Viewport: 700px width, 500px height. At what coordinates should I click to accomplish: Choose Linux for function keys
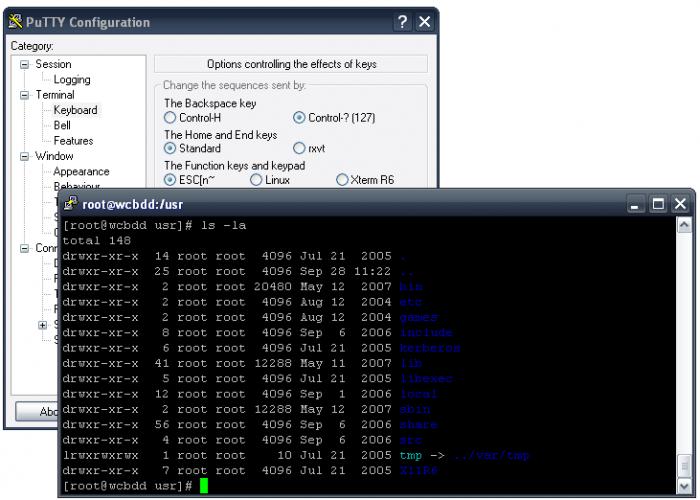256,180
